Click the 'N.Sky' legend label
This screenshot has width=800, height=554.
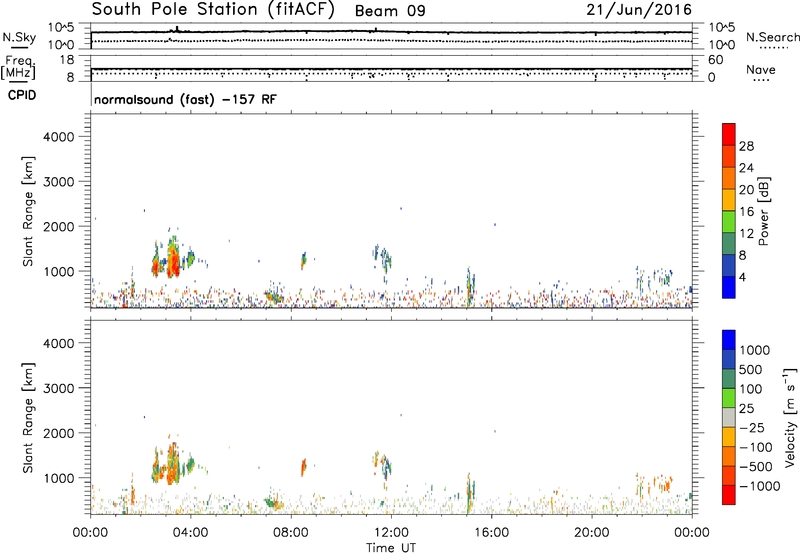(x=19, y=37)
